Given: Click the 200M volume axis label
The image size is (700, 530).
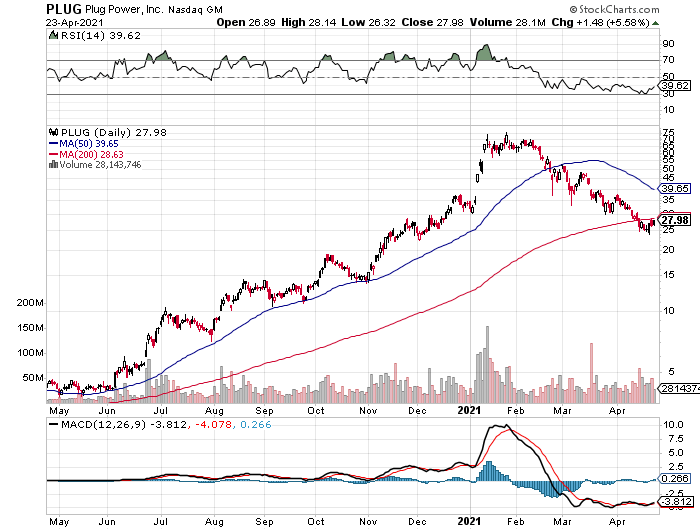Looking at the screenshot, I should (x=30, y=303).
